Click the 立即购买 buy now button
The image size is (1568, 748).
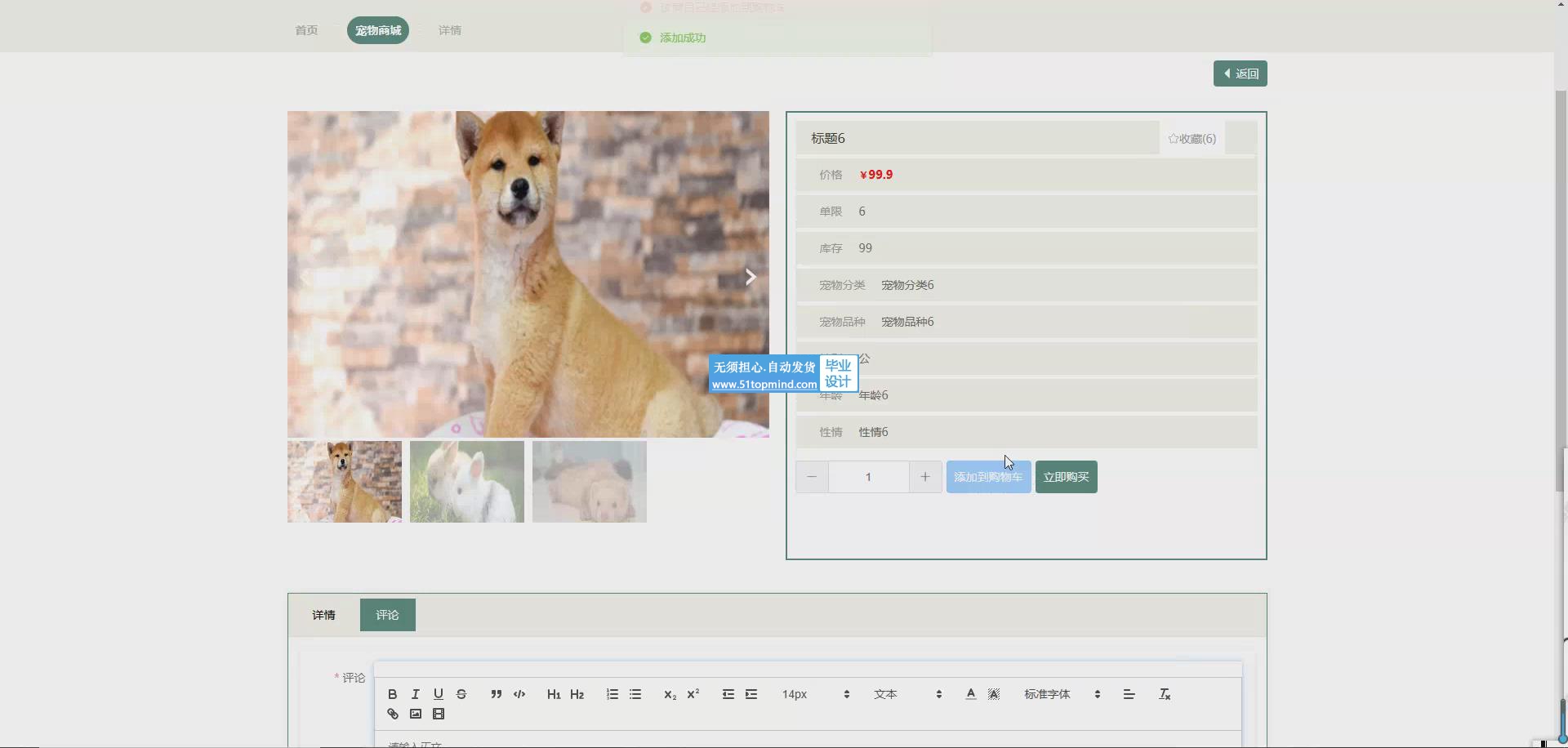tap(1066, 477)
